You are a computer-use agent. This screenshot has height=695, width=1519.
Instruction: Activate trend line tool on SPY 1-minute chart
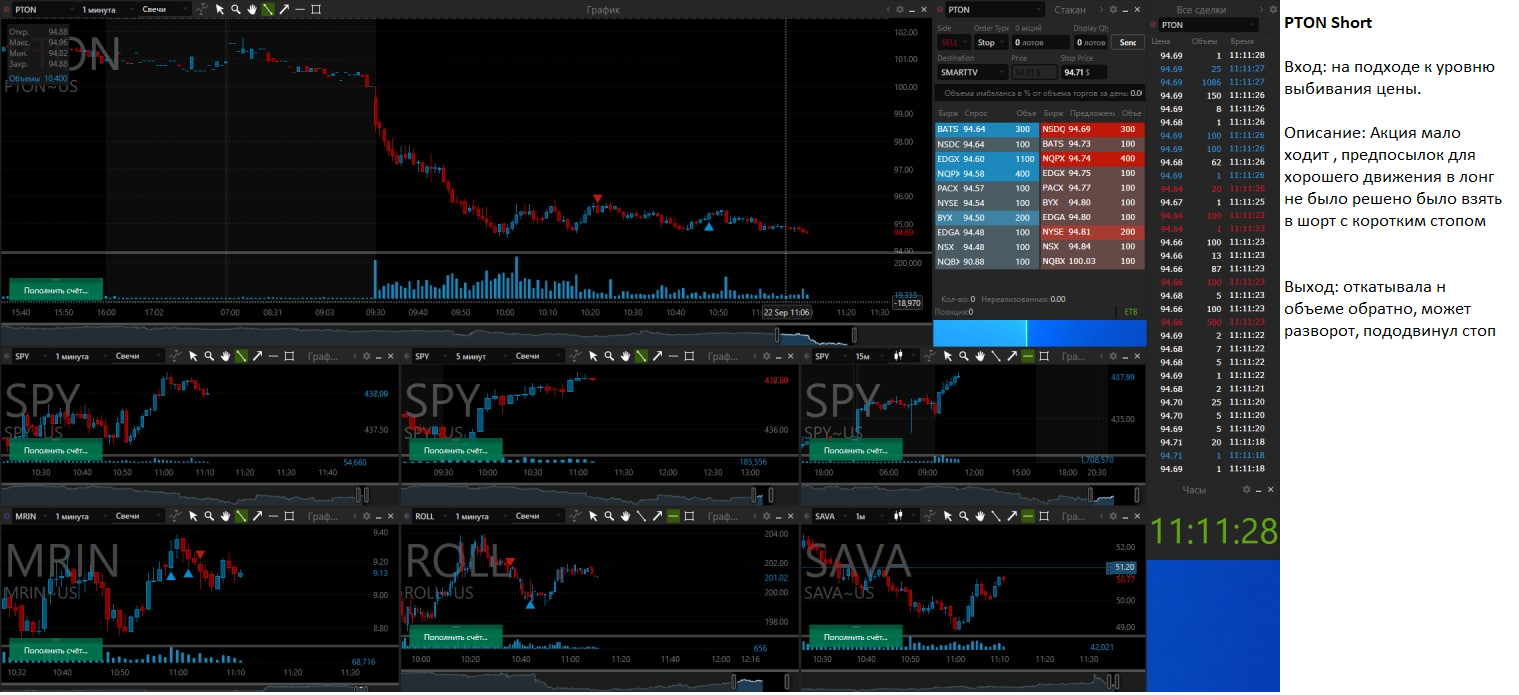(241, 356)
